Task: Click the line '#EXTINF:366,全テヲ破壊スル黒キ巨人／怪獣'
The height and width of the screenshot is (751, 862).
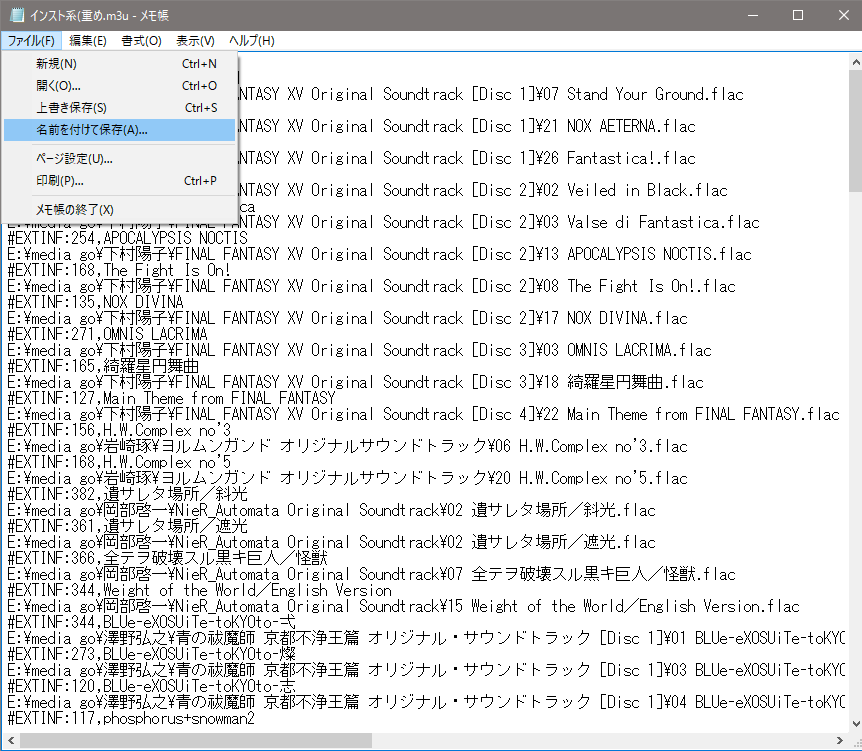Action: 167,557
